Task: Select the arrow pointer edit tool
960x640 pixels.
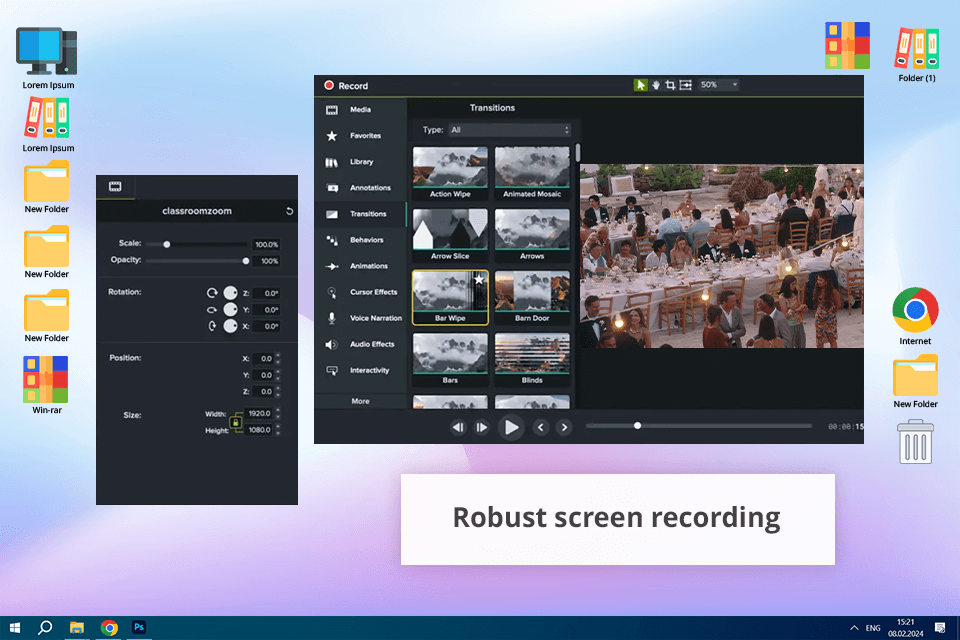Action: coord(640,85)
